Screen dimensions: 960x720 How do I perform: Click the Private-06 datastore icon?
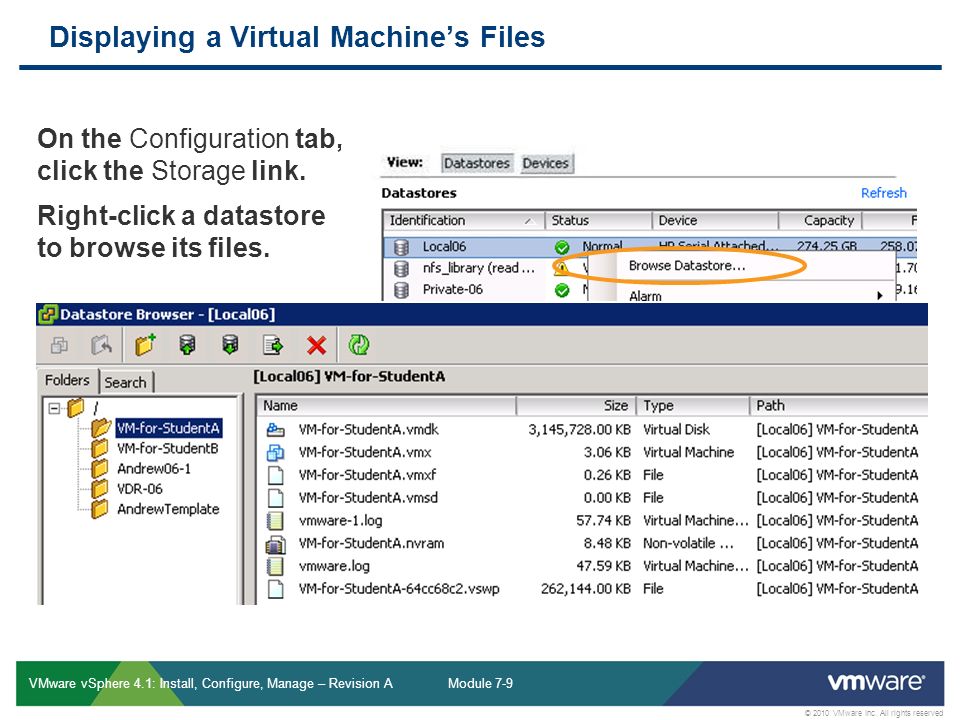(401, 290)
